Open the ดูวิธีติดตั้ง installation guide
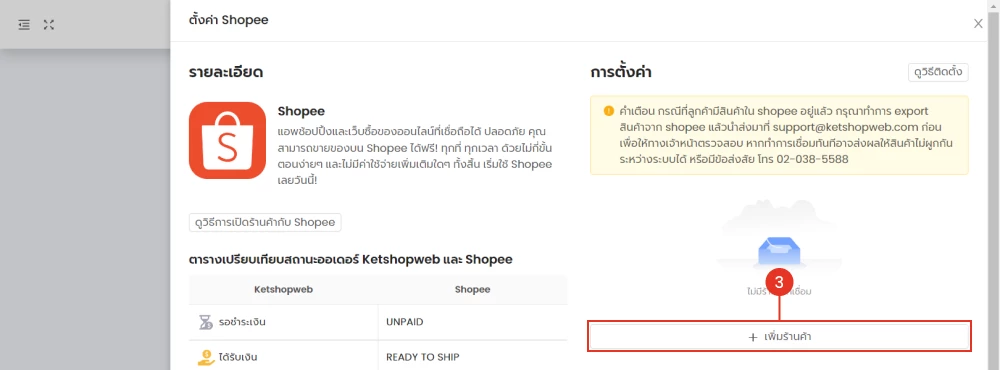This screenshot has width=1000, height=370. pyautogui.click(x=938, y=73)
